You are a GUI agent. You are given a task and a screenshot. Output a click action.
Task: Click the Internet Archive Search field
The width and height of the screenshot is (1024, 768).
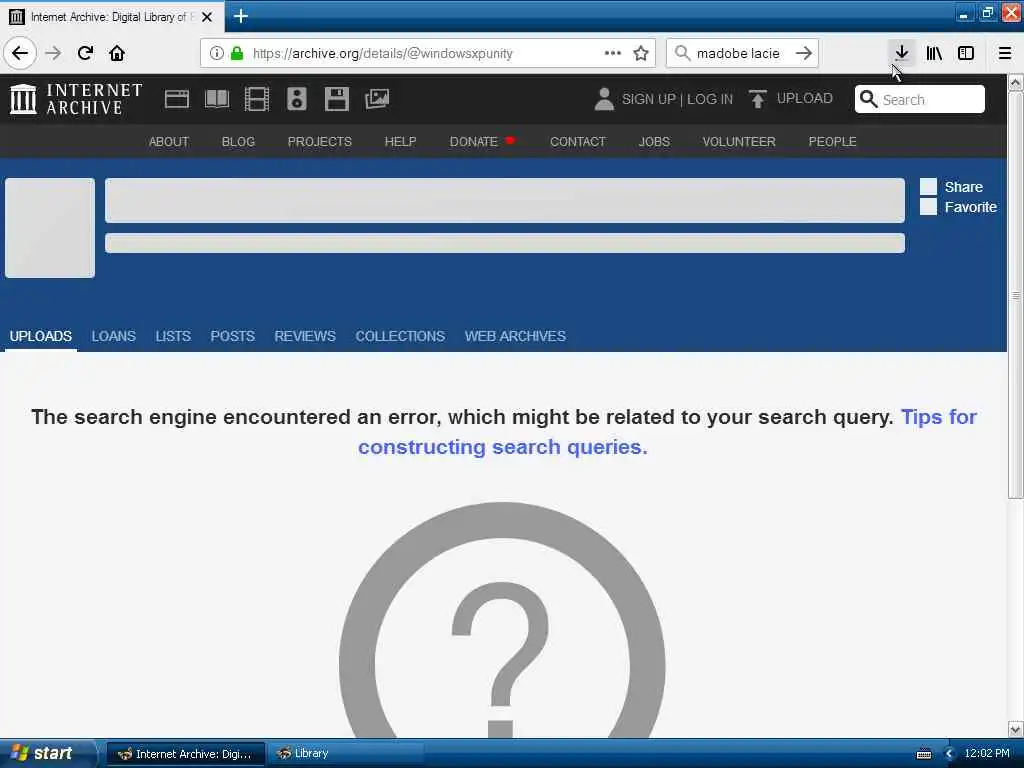[920, 99]
